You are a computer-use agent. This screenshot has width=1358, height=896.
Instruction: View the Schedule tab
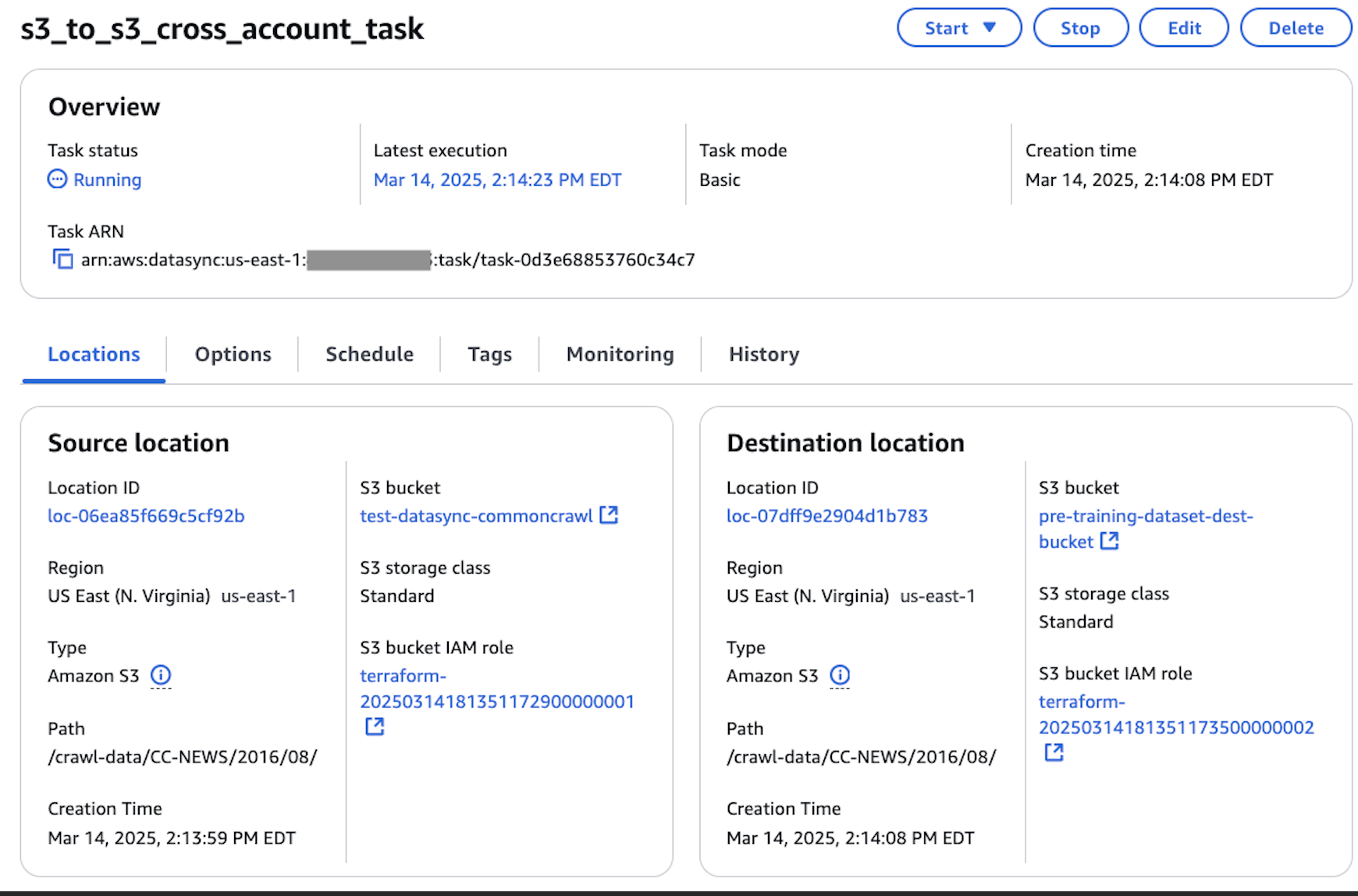click(x=368, y=354)
